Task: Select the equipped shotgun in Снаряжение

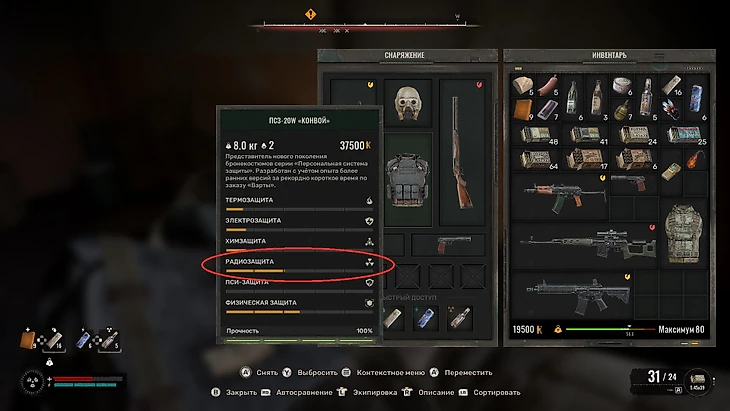Action: (462, 153)
